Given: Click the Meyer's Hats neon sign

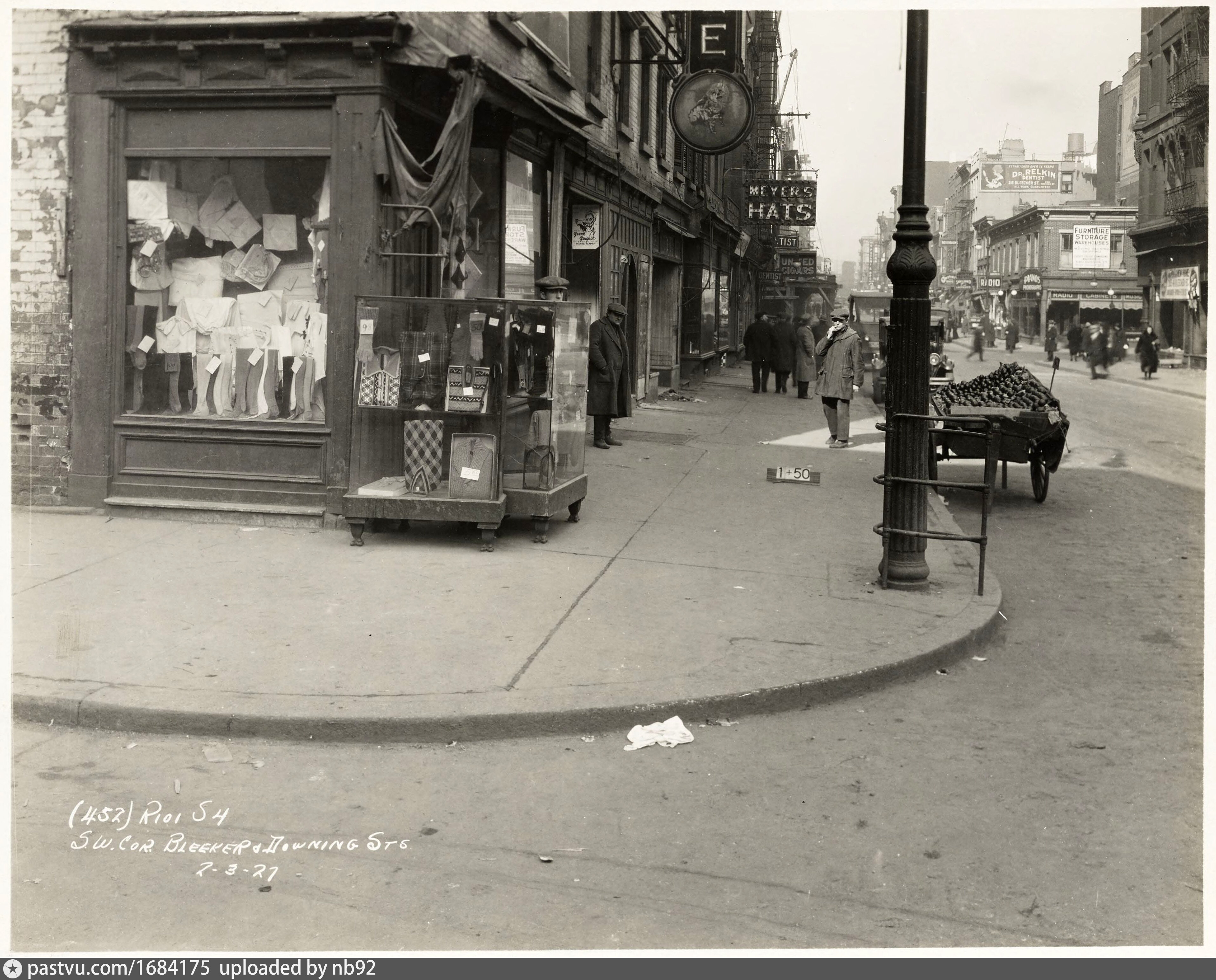Looking at the screenshot, I should [x=781, y=203].
